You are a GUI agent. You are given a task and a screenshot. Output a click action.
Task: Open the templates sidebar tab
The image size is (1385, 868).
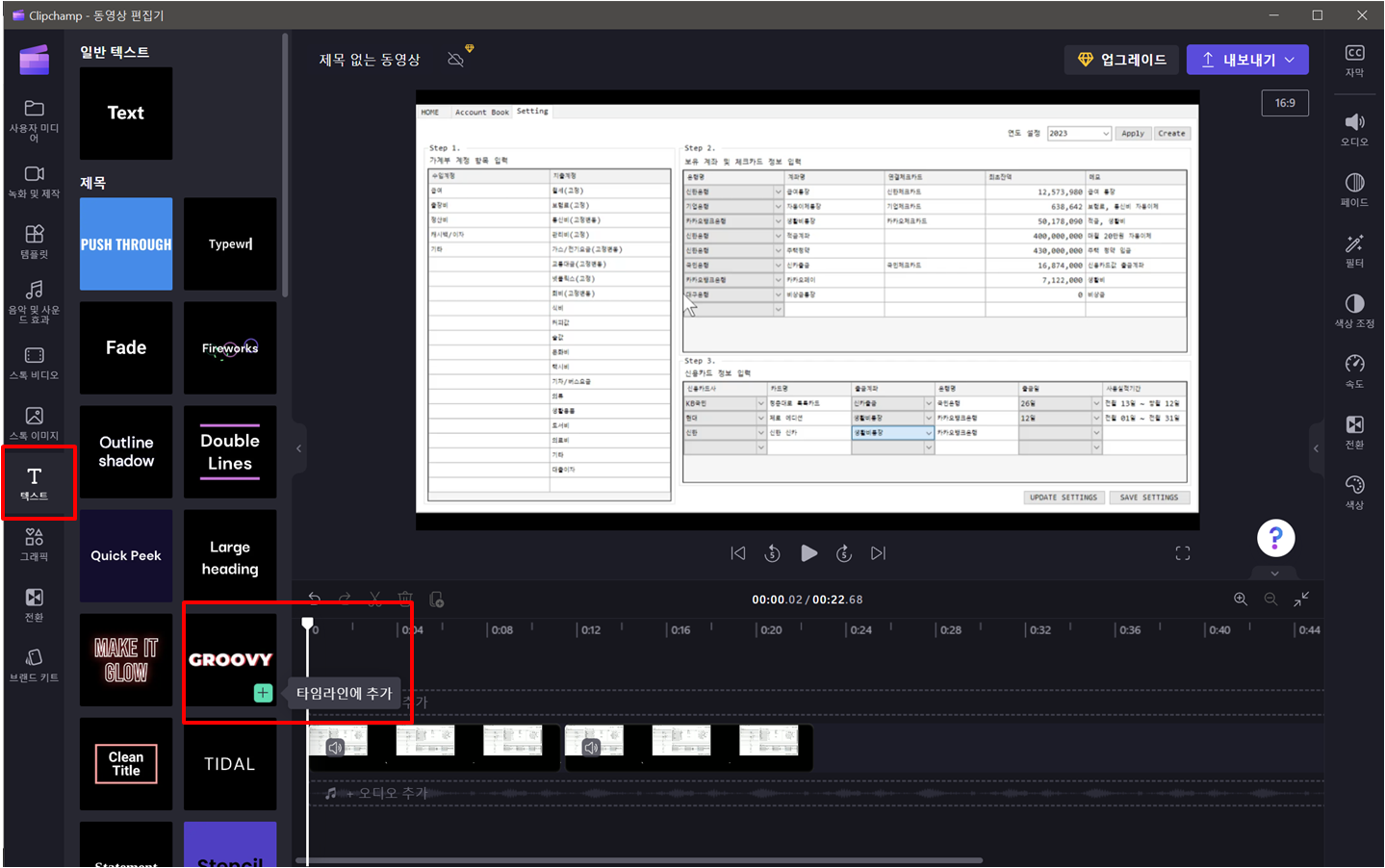34,242
